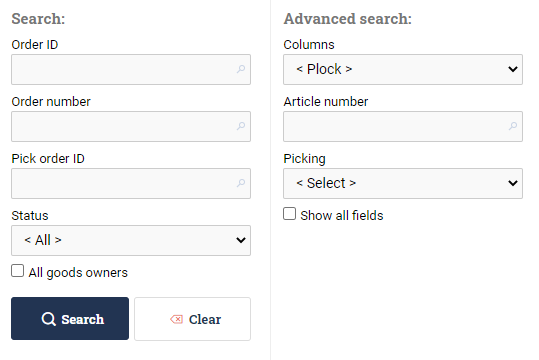Click the magnifier icon in Pick order ID field
Viewport: 539px width, 360px height.
[241, 183]
